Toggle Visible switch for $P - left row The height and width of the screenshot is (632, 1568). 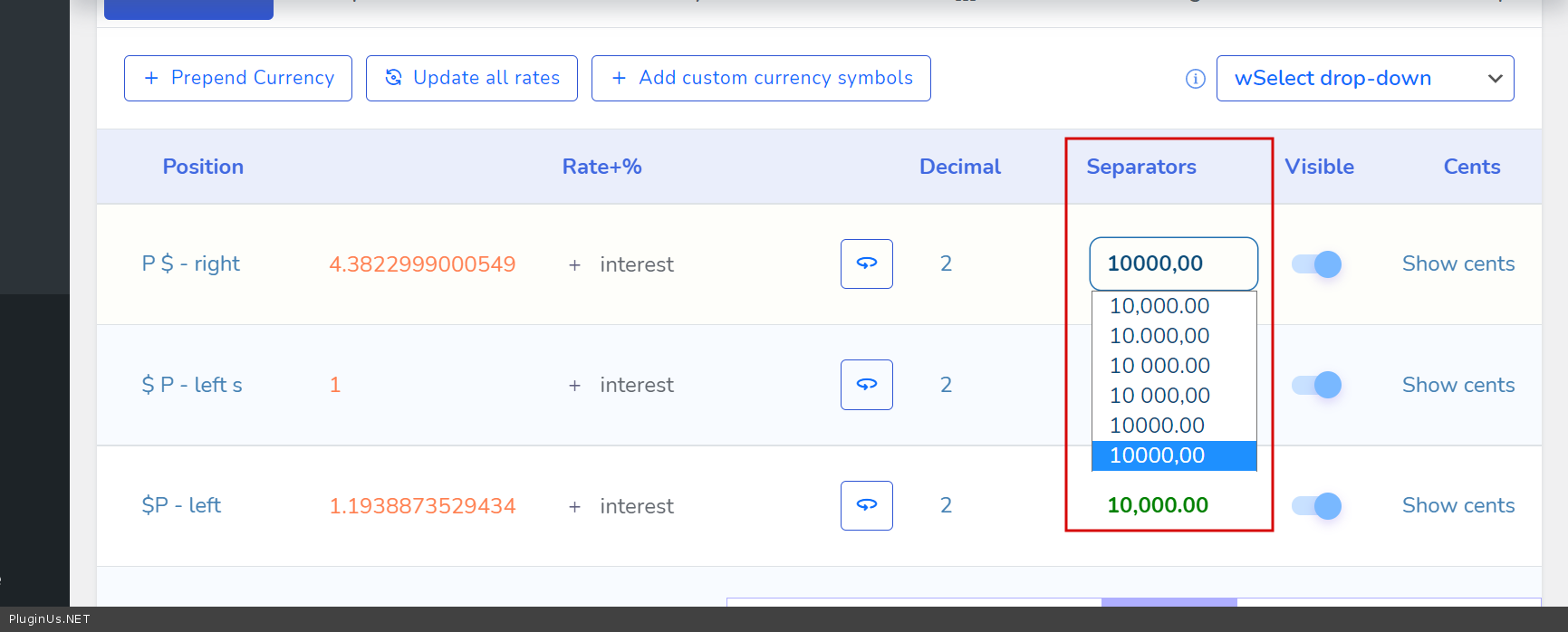point(1316,506)
